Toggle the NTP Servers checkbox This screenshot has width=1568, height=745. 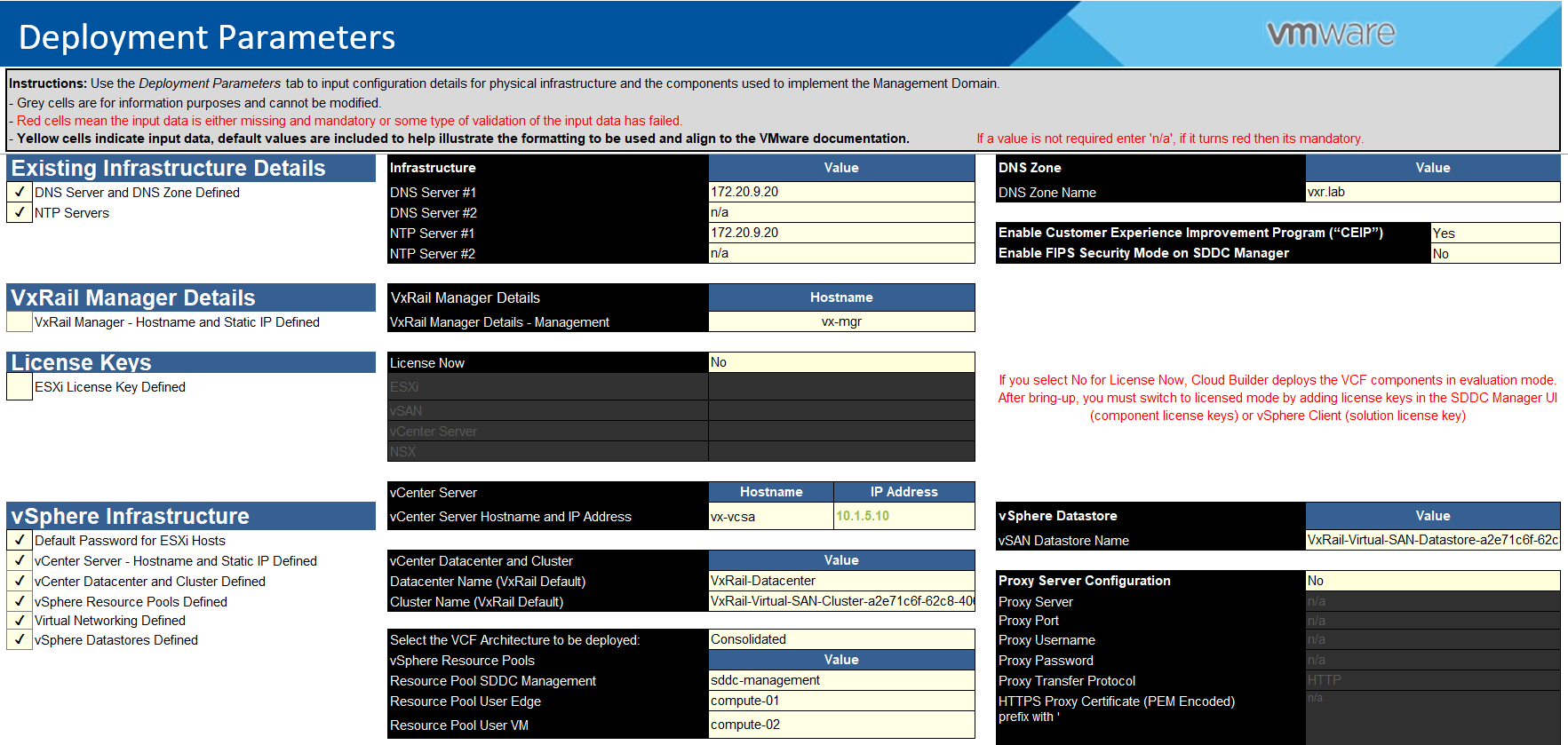(20, 212)
